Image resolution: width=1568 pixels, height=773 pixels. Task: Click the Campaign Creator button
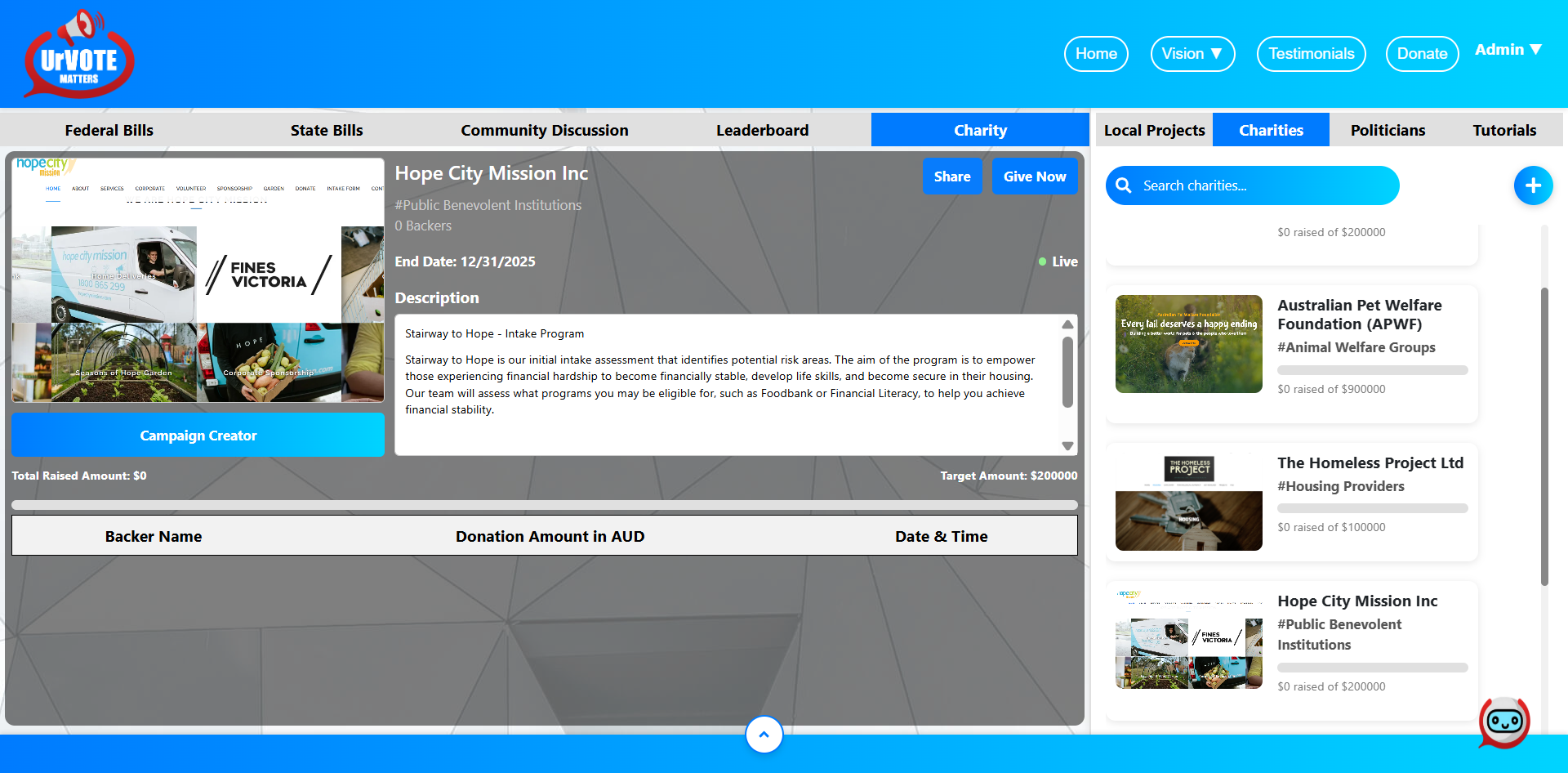pyautogui.click(x=198, y=435)
